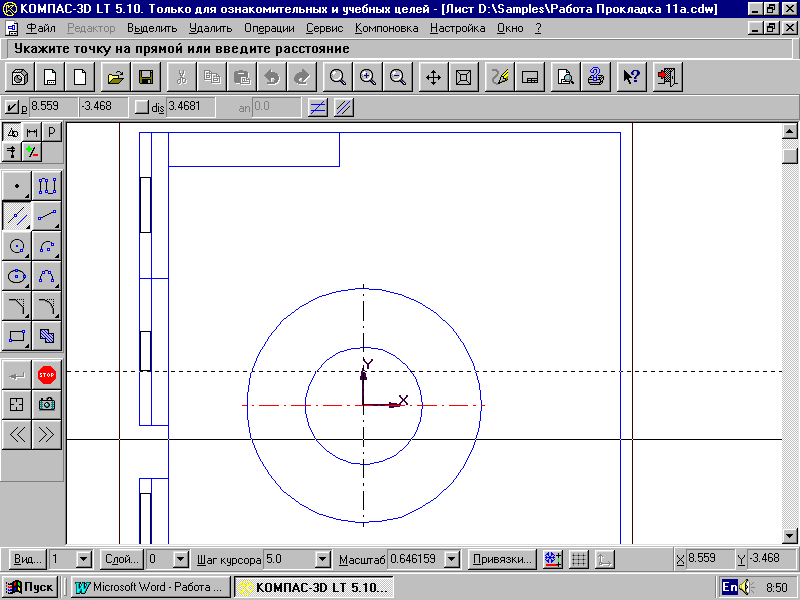Select the Rectangle tool
This screenshot has width=800, height=600.
coord(17,336)
